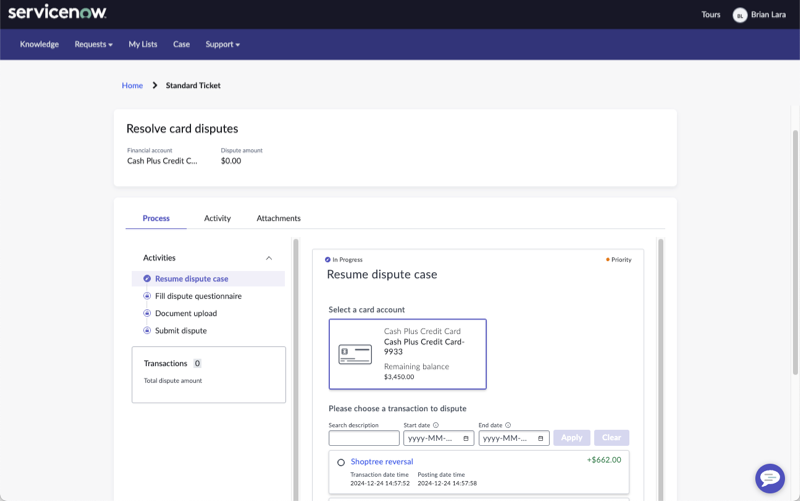Go to Home breadcrumb link
800x501 pixels.
(x=132, y=85)
